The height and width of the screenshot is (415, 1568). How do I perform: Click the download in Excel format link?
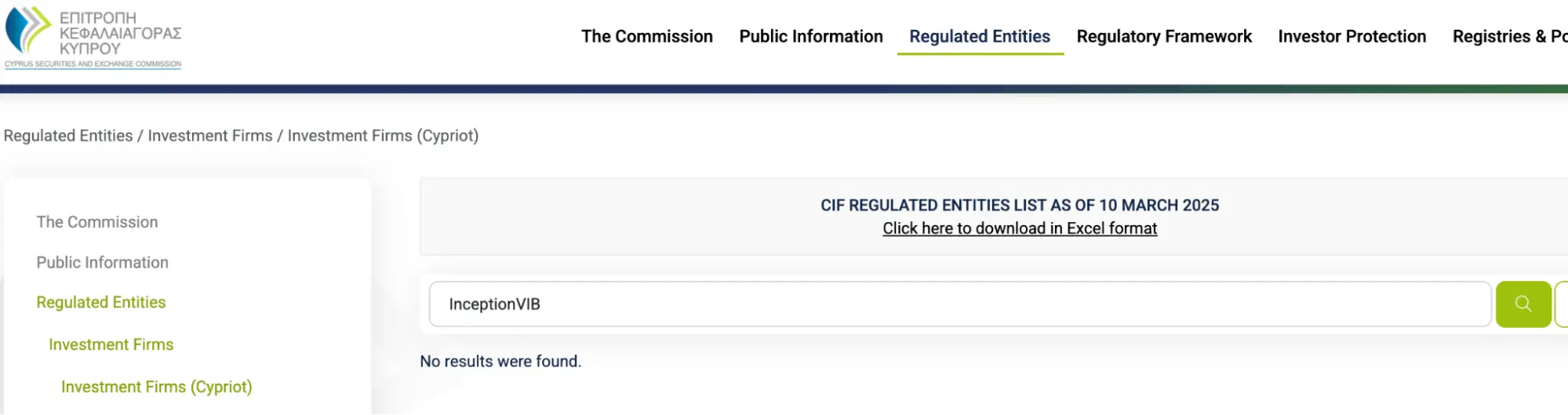[x=1019, y=228]
